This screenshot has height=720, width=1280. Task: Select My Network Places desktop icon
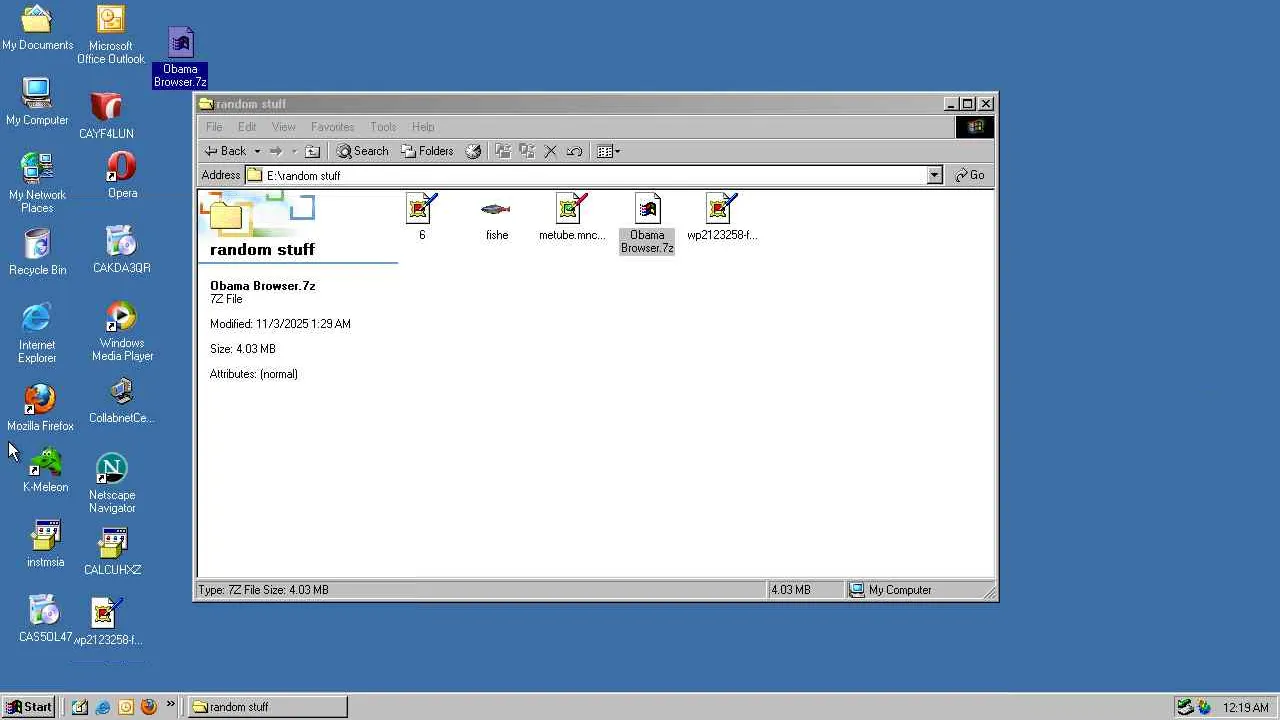[37, 183]
